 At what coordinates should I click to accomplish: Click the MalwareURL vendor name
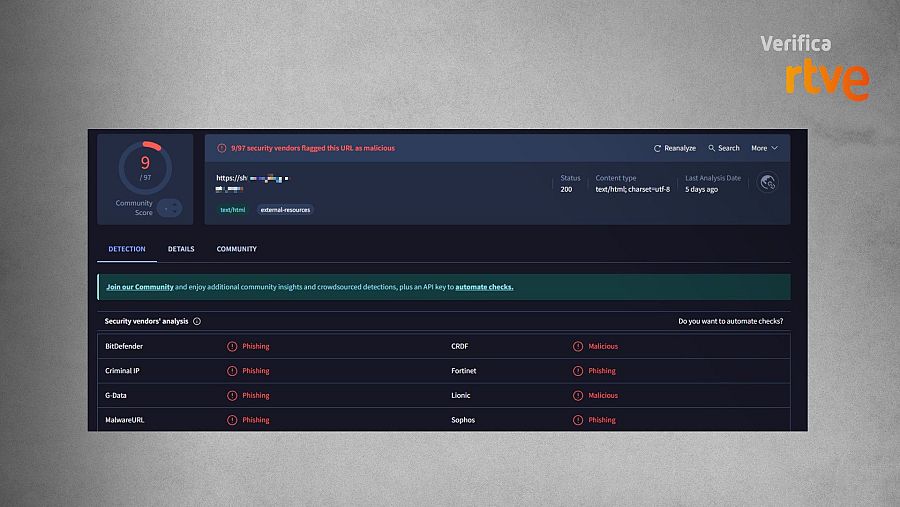pos(125,420)
